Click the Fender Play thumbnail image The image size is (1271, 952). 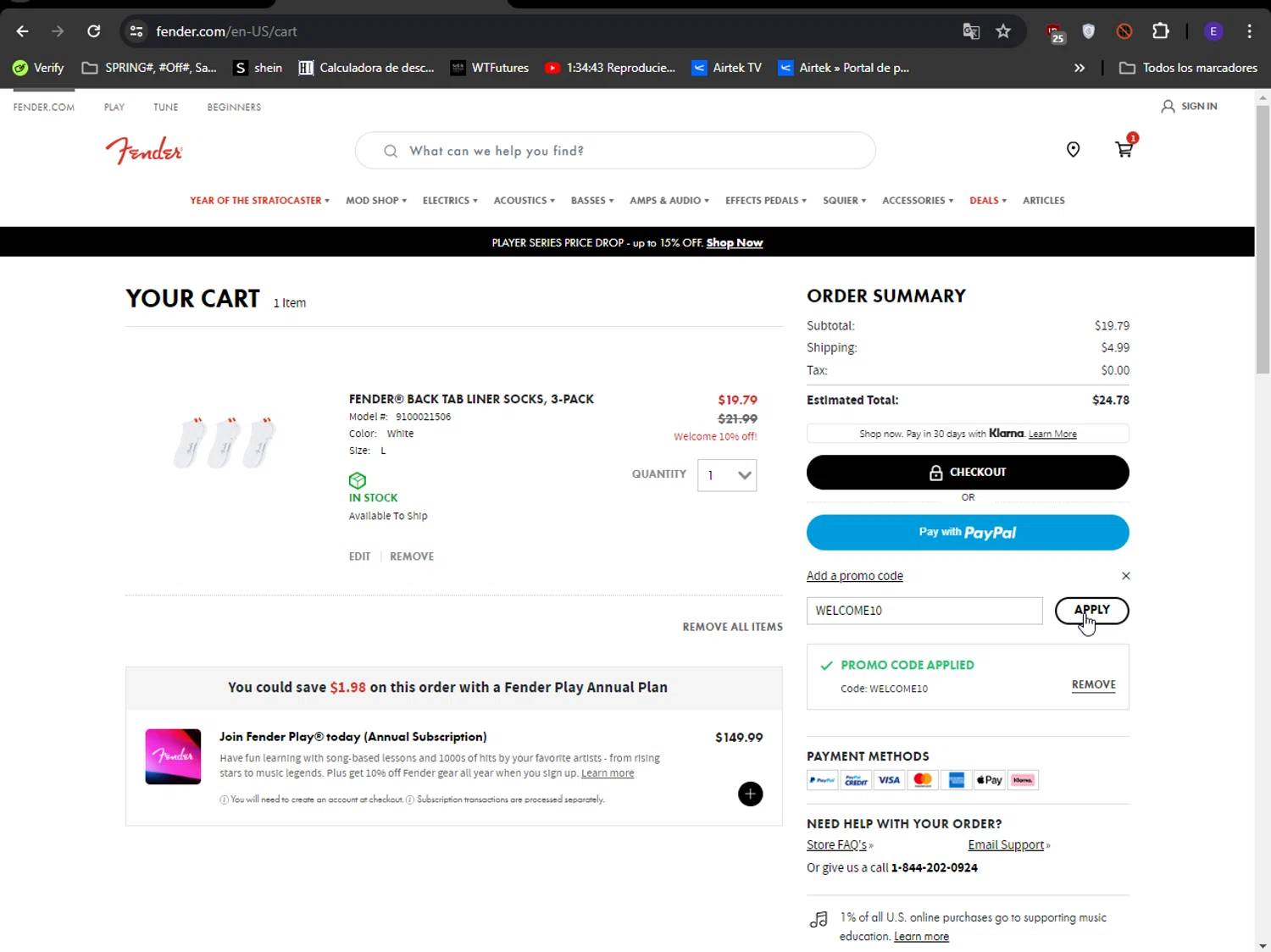coord(173,756)
